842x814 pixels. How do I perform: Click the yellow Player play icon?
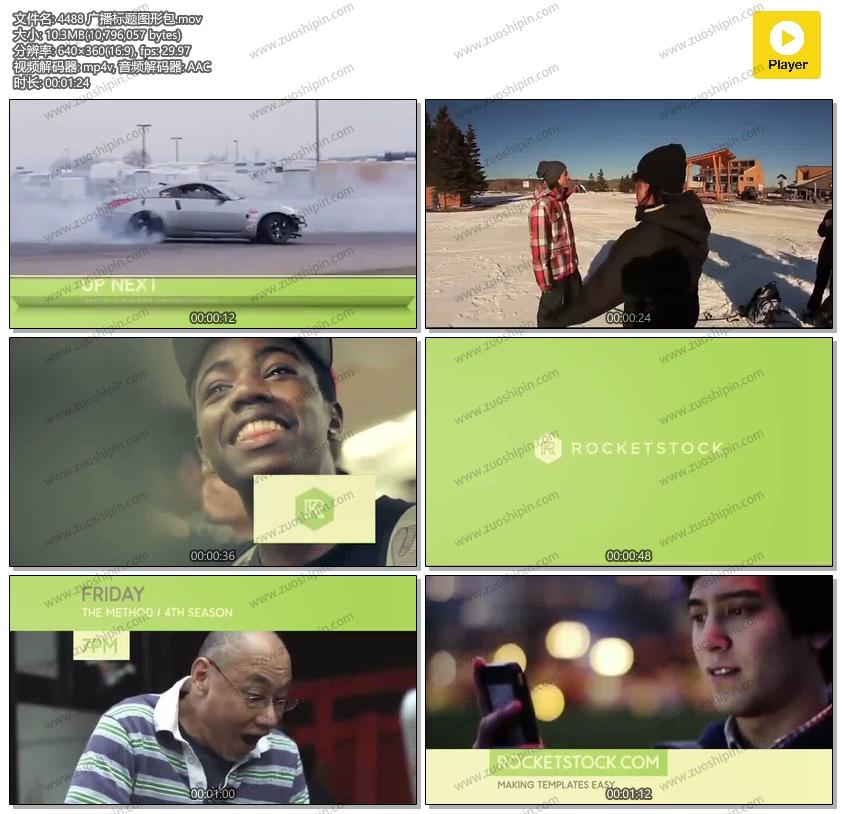786,39
